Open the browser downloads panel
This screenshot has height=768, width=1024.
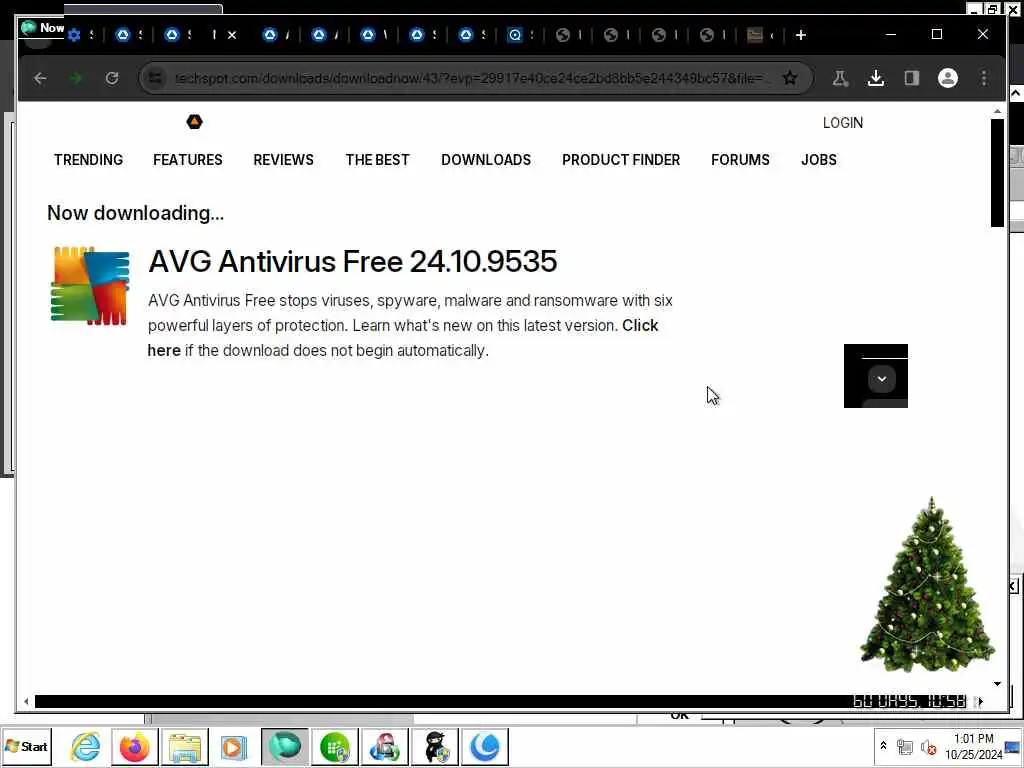[876, 78]
